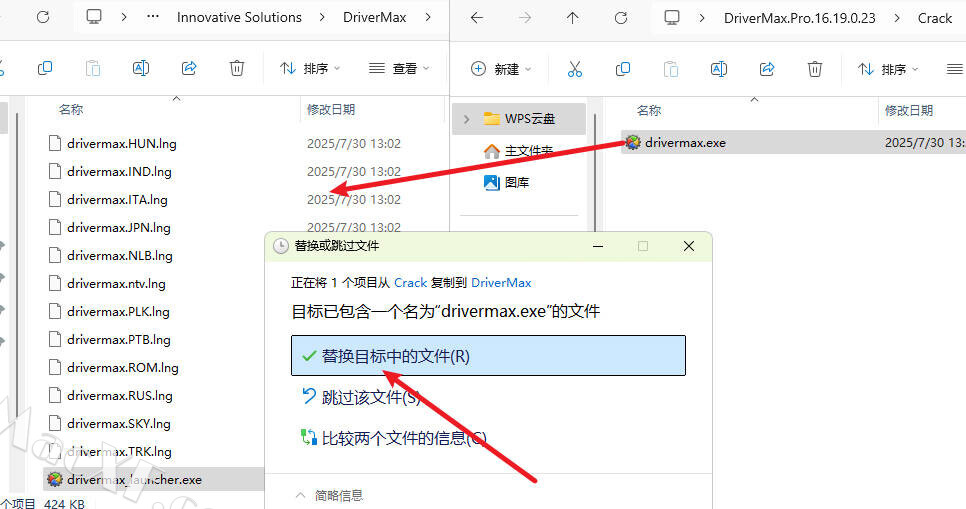Paste using left window toolbar icon

pyautogui.click(x=93, y=68)
